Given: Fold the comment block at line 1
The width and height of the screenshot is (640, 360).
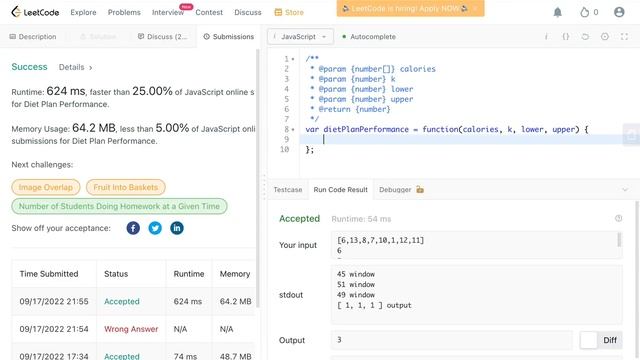Looking at the screenshot, I should pyautogui.click(x=293, y=59).
